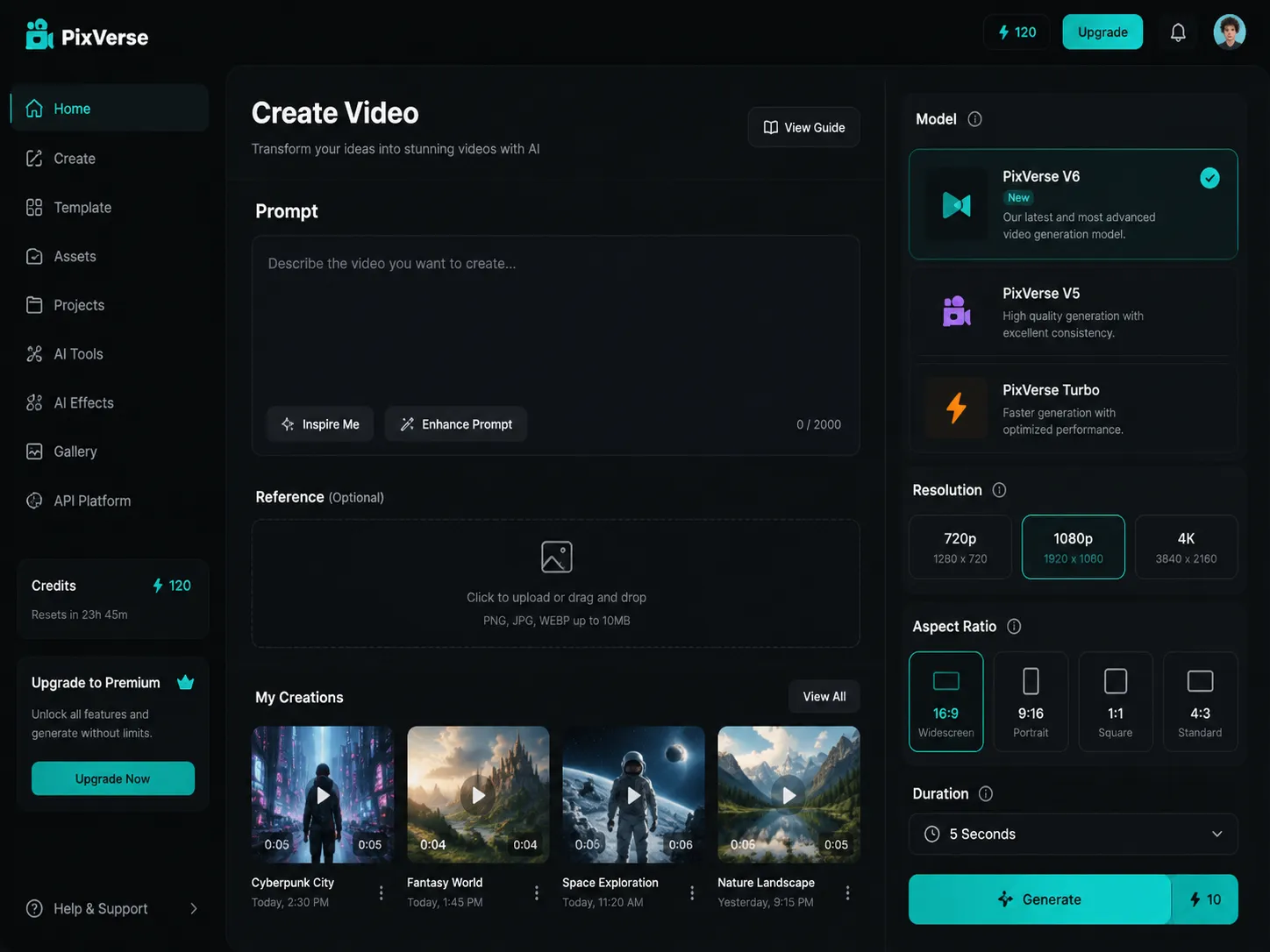The height and width of the screenshot is (952, 1270).
Task: Choose 4K resolution
Action: (1187, 547)
